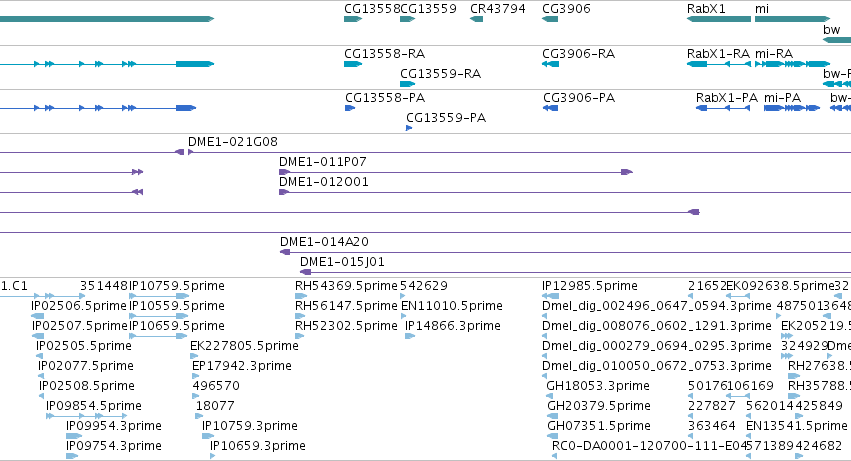851x461 pixels.
Task: Select the IP09954.3prime EST bar
Action: pos(74,436)
